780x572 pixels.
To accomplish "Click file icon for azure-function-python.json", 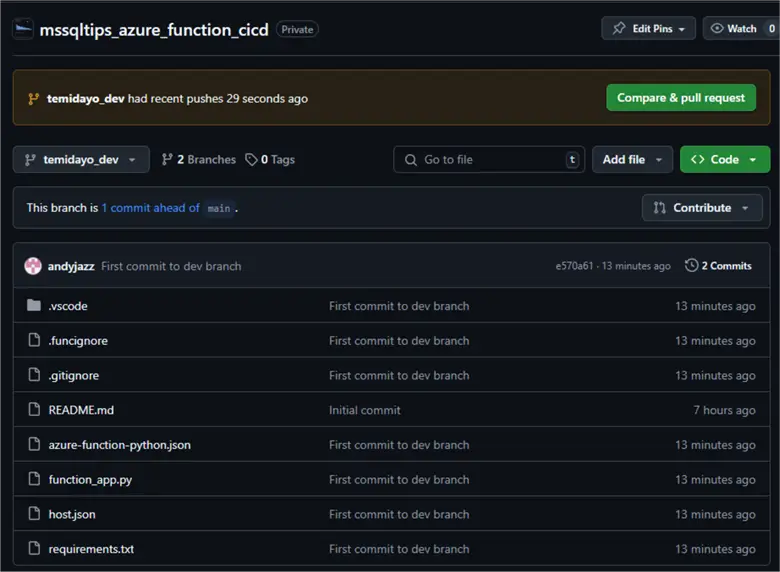I will pos(34,444).
